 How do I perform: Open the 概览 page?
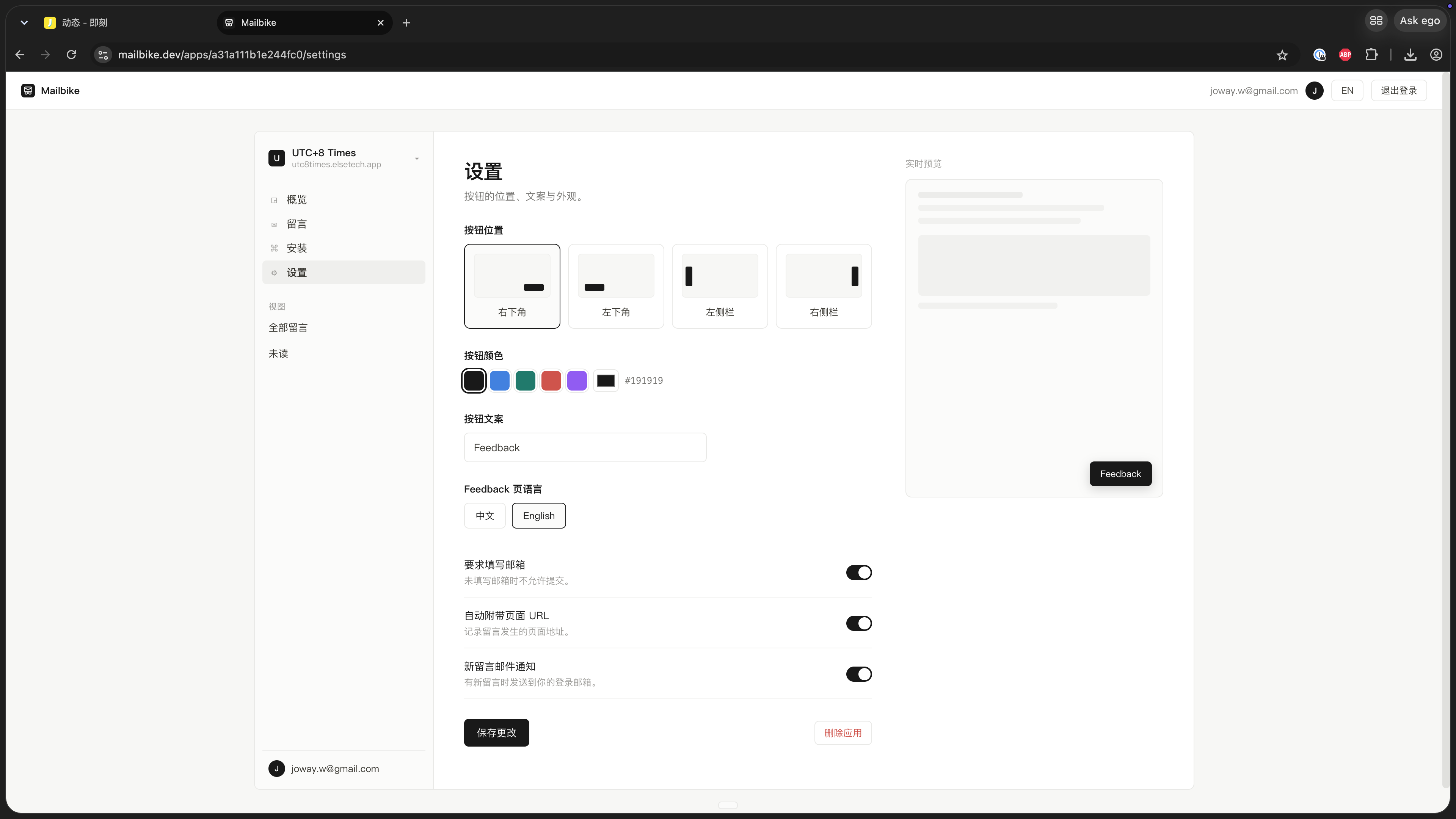(344, 200)
